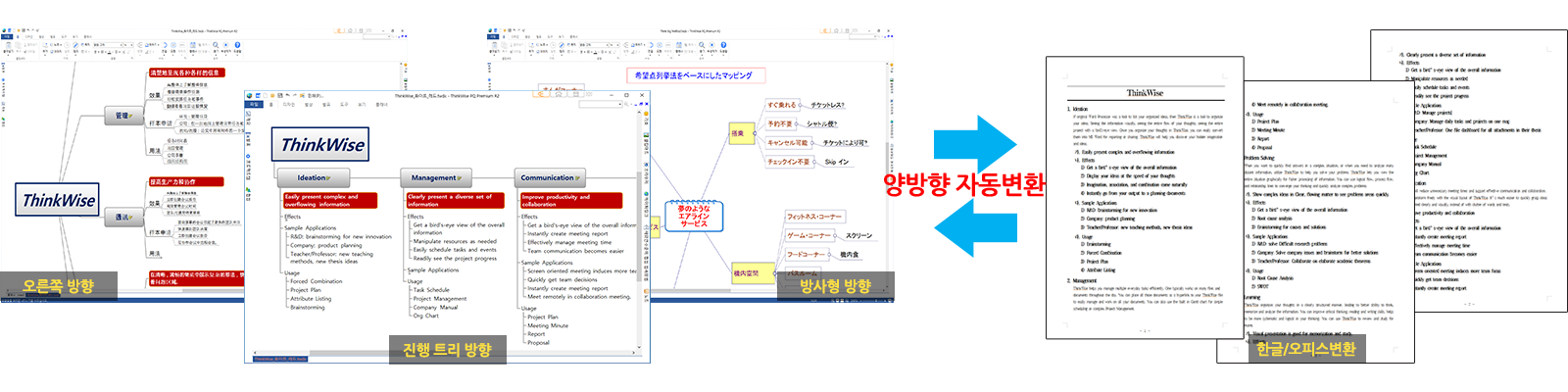Select the キャンセル可能 topic
This screenshot has width=1568, height=392.
[x=788, y=143]
